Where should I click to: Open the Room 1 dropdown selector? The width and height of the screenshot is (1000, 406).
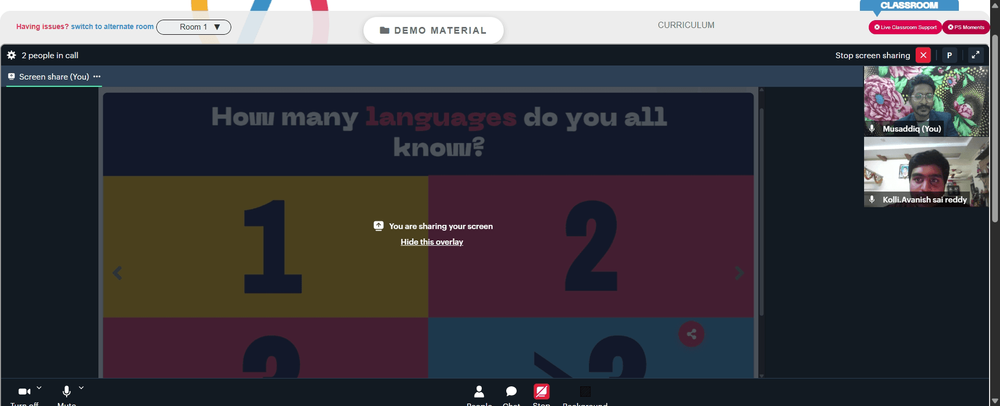(194, 27)
